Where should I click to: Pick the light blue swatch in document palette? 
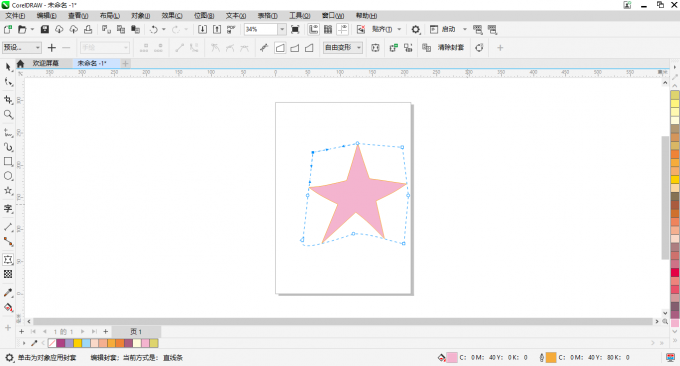[x=86, y=343]
